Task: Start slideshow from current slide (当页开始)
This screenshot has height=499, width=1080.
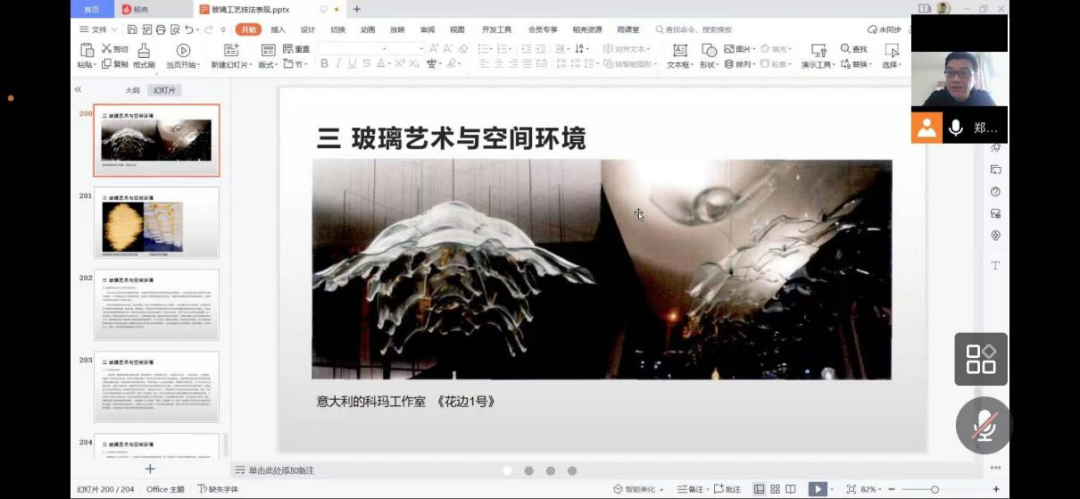Action: point(183,50)
